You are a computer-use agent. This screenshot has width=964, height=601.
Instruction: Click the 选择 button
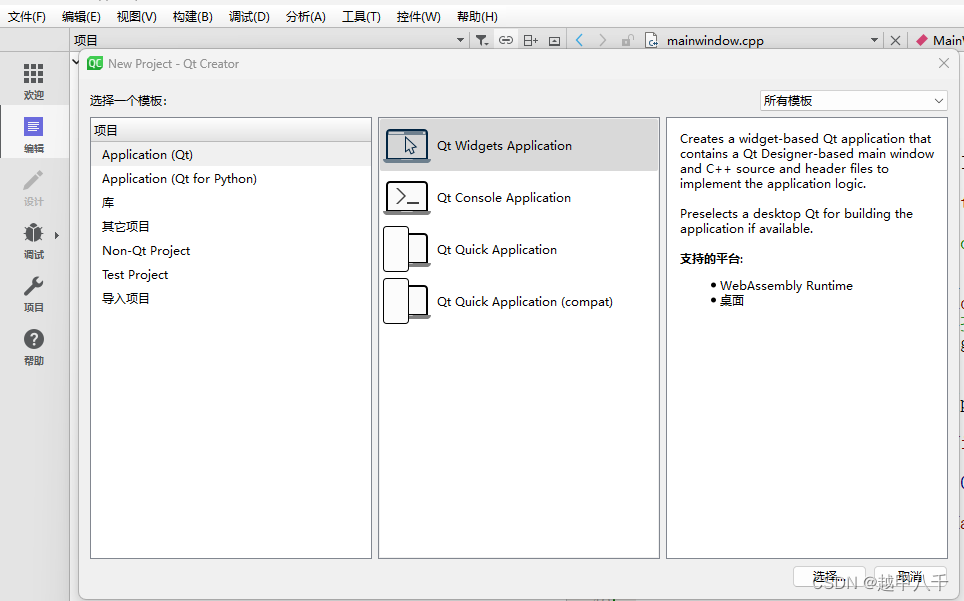[829, 576]
